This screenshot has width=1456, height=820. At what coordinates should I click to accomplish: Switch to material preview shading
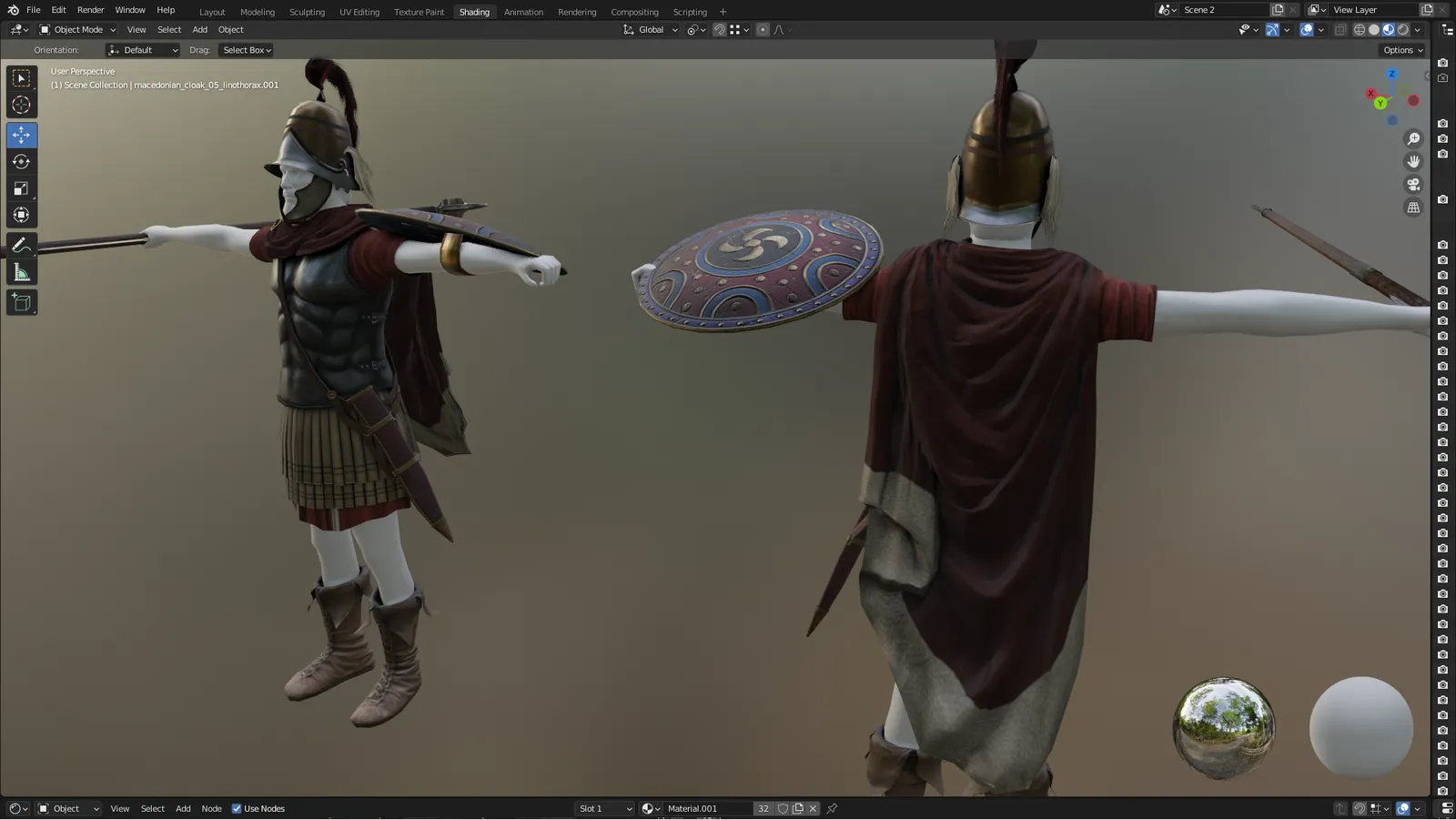[1389, 30]
